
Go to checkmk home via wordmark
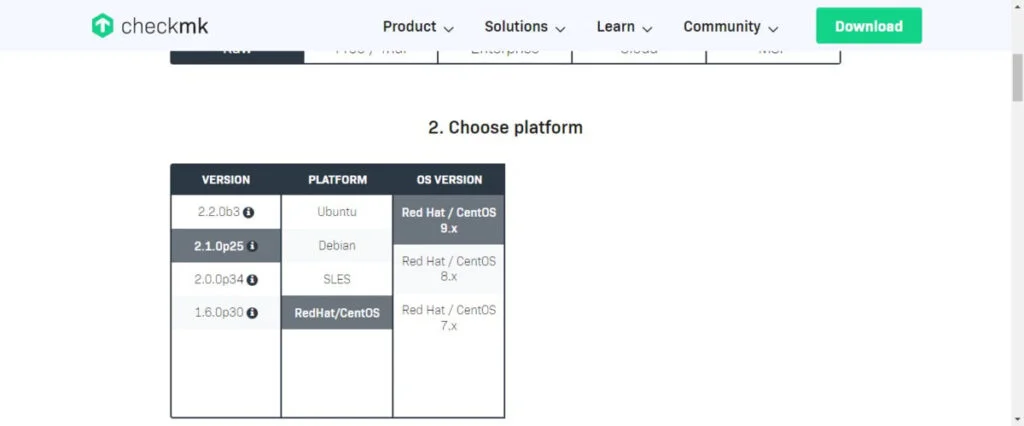pos(165,27)
